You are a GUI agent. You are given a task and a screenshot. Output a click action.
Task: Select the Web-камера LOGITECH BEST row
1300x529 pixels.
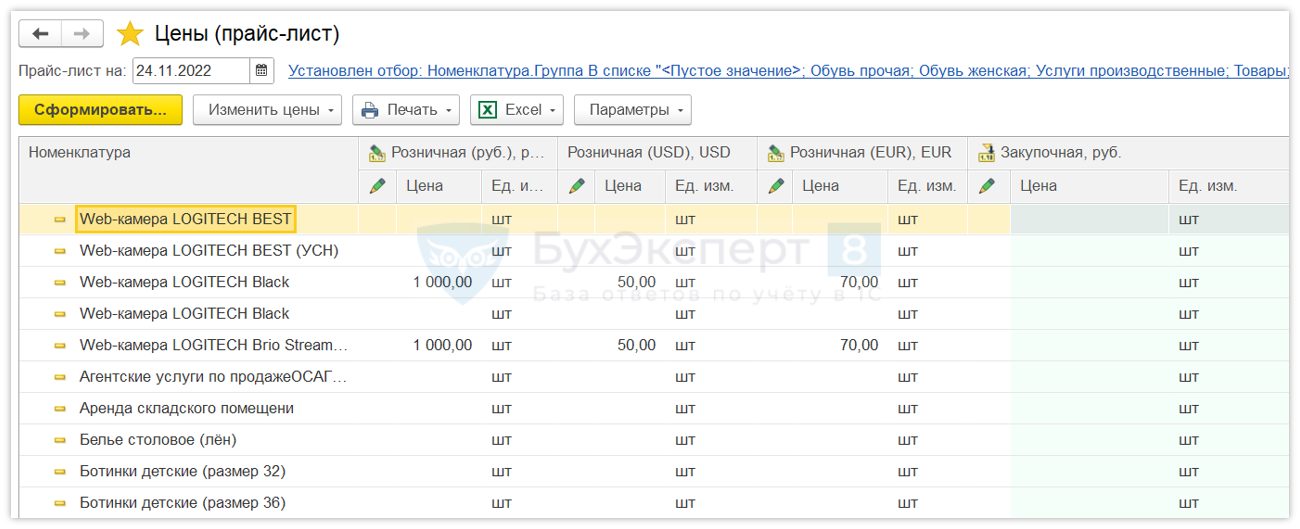[185, 219]
